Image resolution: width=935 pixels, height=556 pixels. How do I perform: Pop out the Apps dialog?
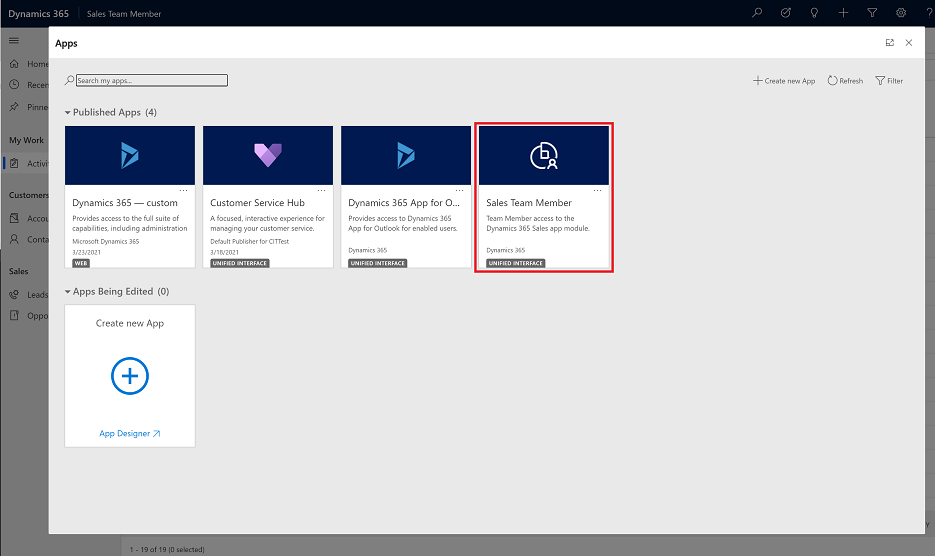click(890, 42)
